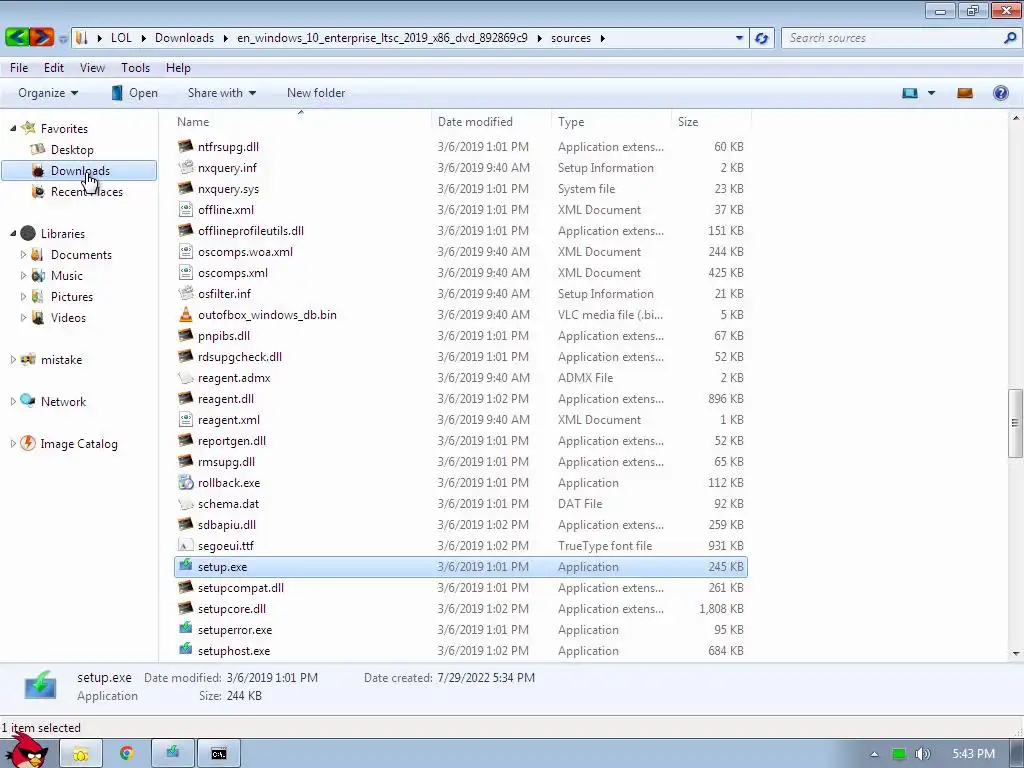The width and height of the screenshot is (1024, 768).
Task: Open the file explorer taskbar icon
Action: (81, 754)
